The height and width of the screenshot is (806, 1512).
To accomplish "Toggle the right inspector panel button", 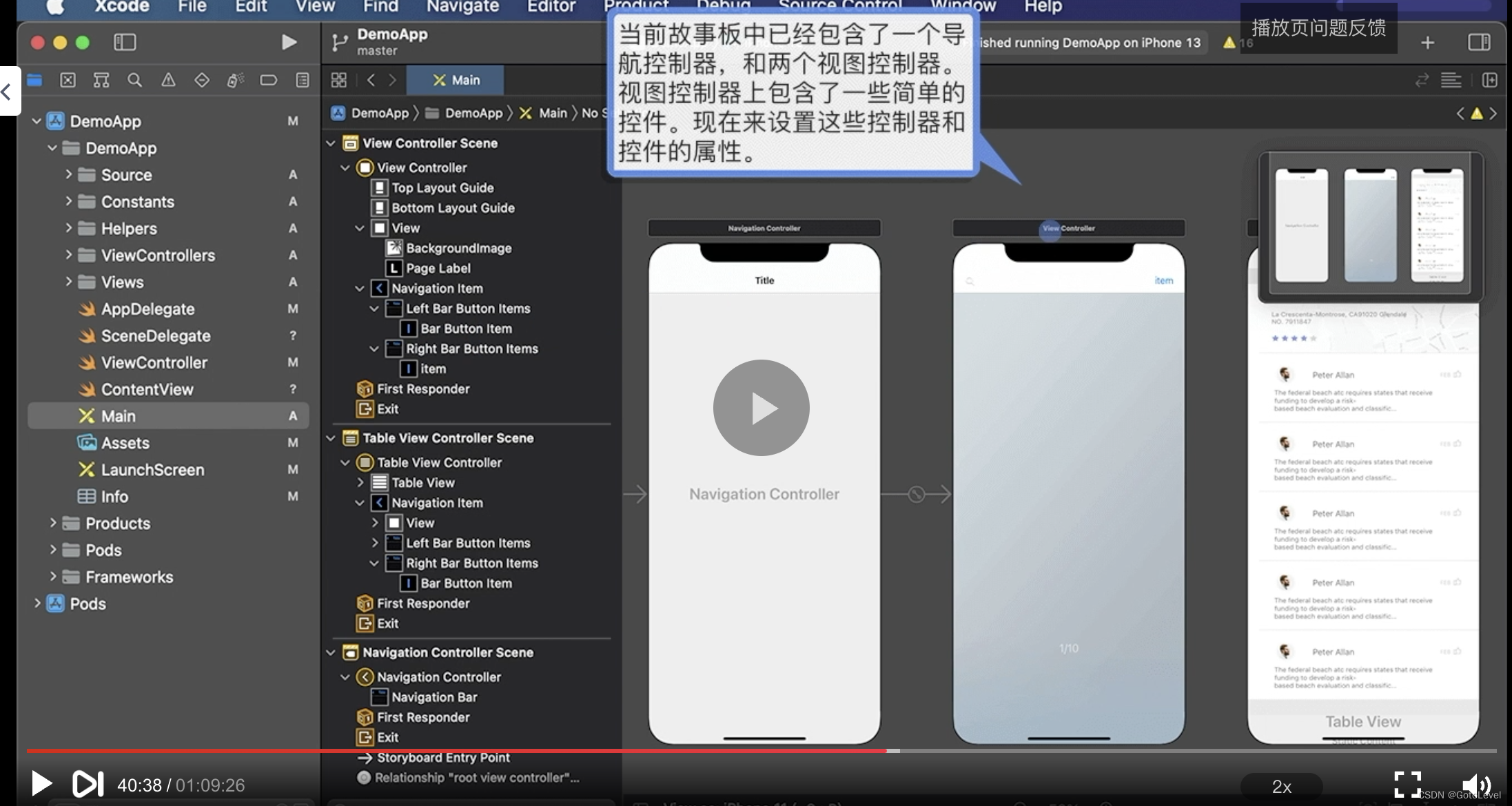I will [x=1480, y=42].
